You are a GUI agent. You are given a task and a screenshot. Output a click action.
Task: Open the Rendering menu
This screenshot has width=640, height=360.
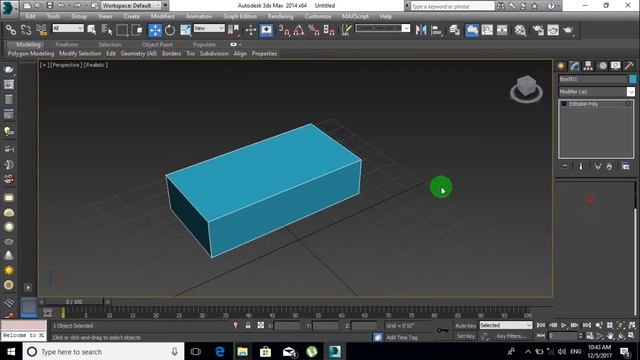(280, 16)
